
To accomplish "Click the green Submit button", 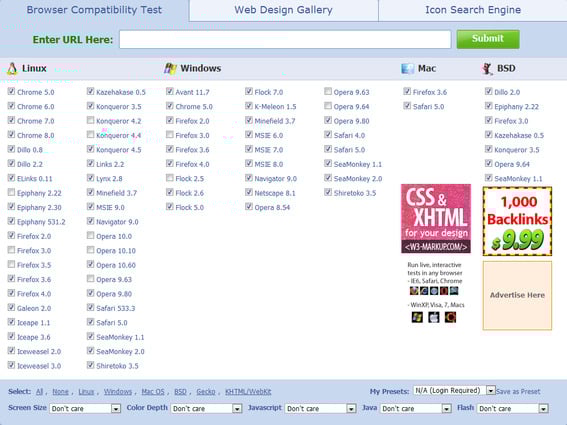I will click(x=488, y=39).
